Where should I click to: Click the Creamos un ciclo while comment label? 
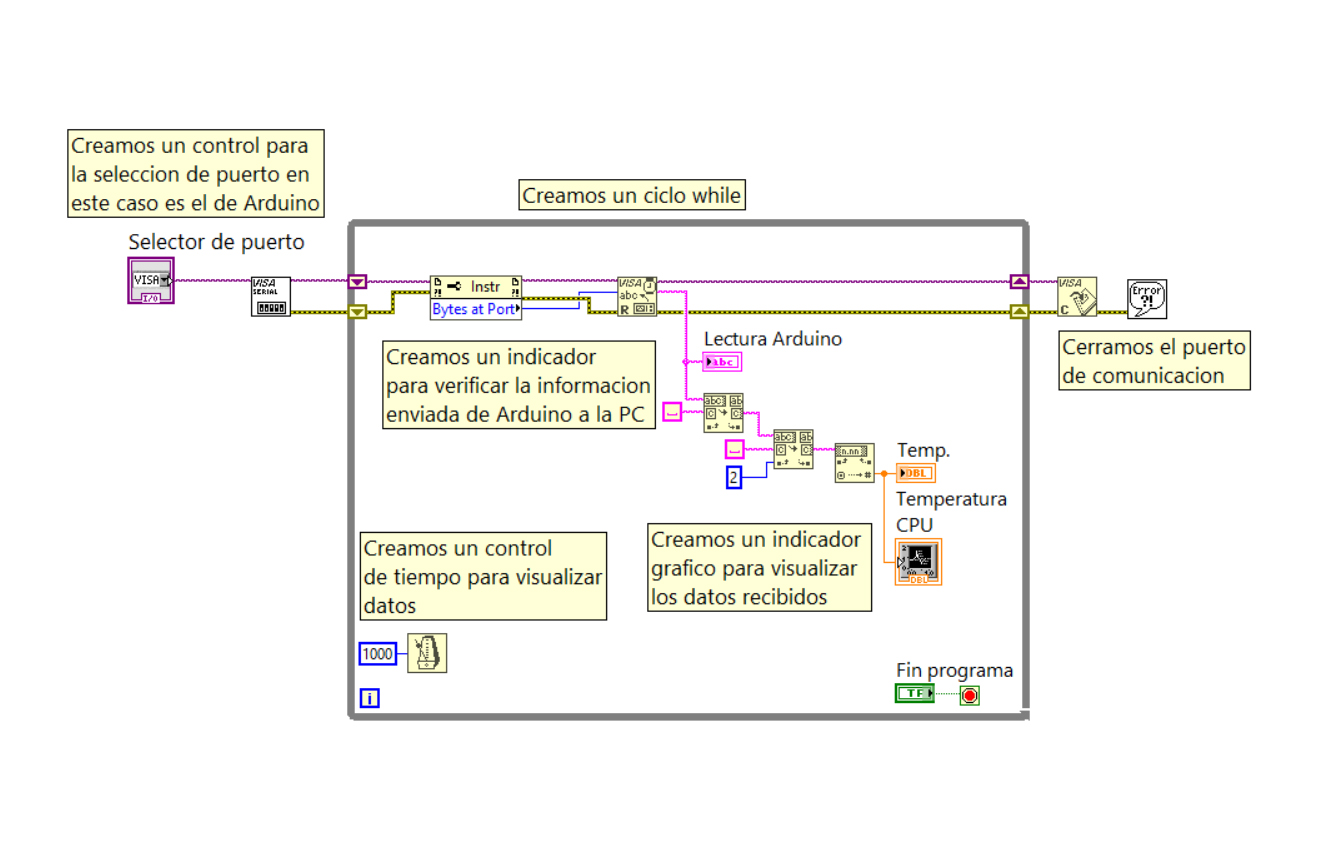tap(631, 195)
